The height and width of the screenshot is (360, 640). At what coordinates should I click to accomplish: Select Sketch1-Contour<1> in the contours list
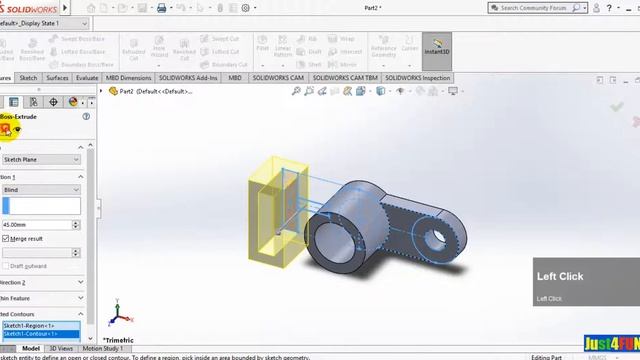click(x=41, y=334)
